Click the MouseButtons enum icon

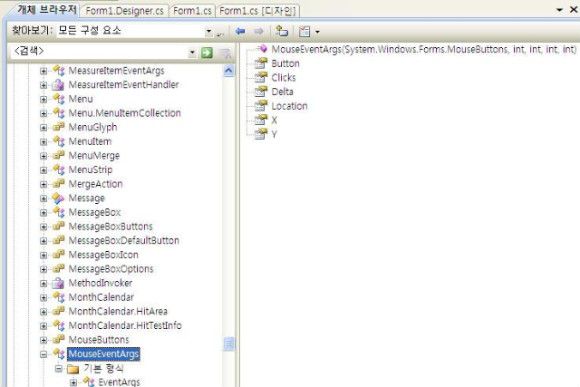click(x=58, y=339)
